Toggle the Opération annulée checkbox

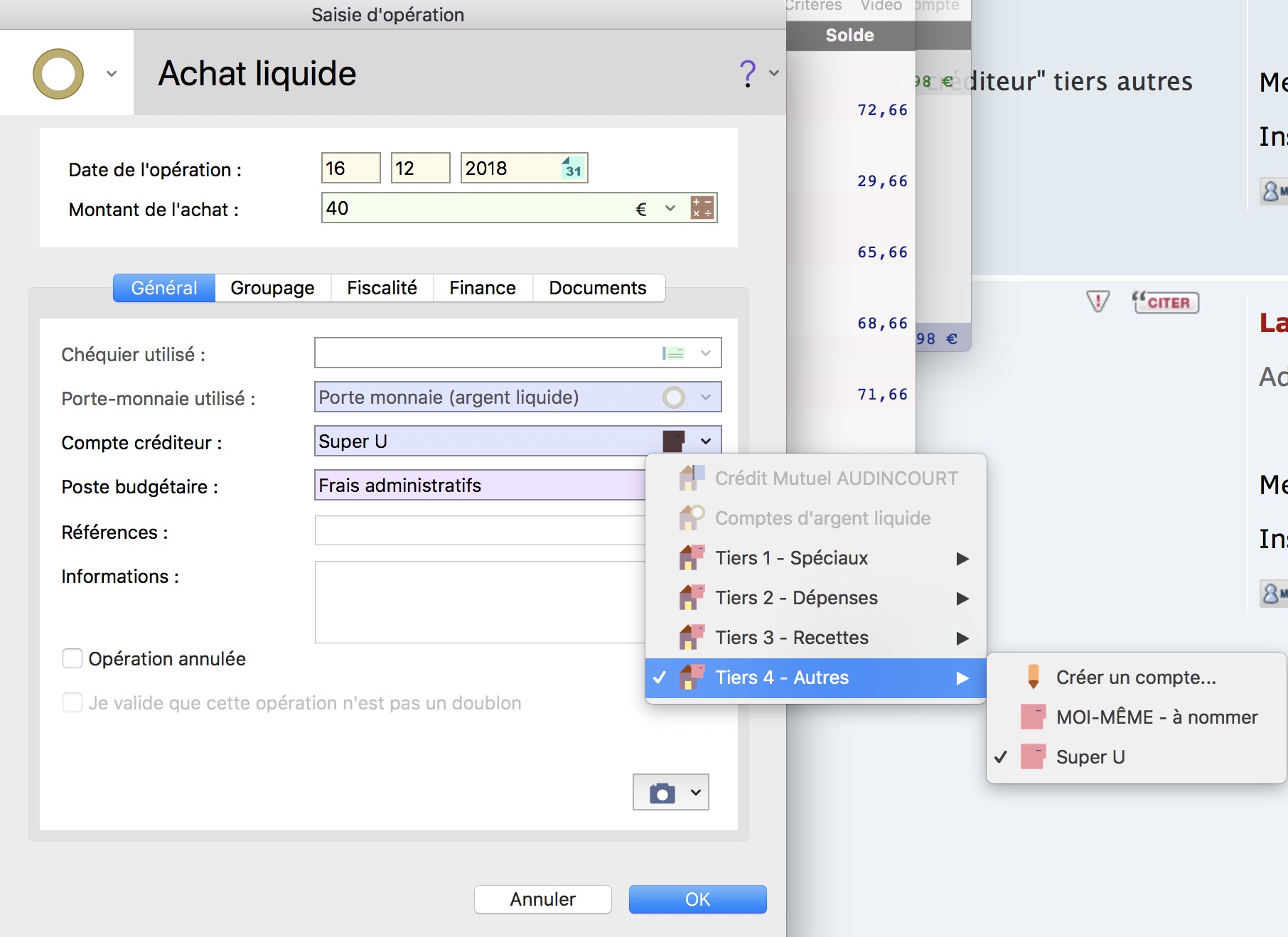pos(73,658)
